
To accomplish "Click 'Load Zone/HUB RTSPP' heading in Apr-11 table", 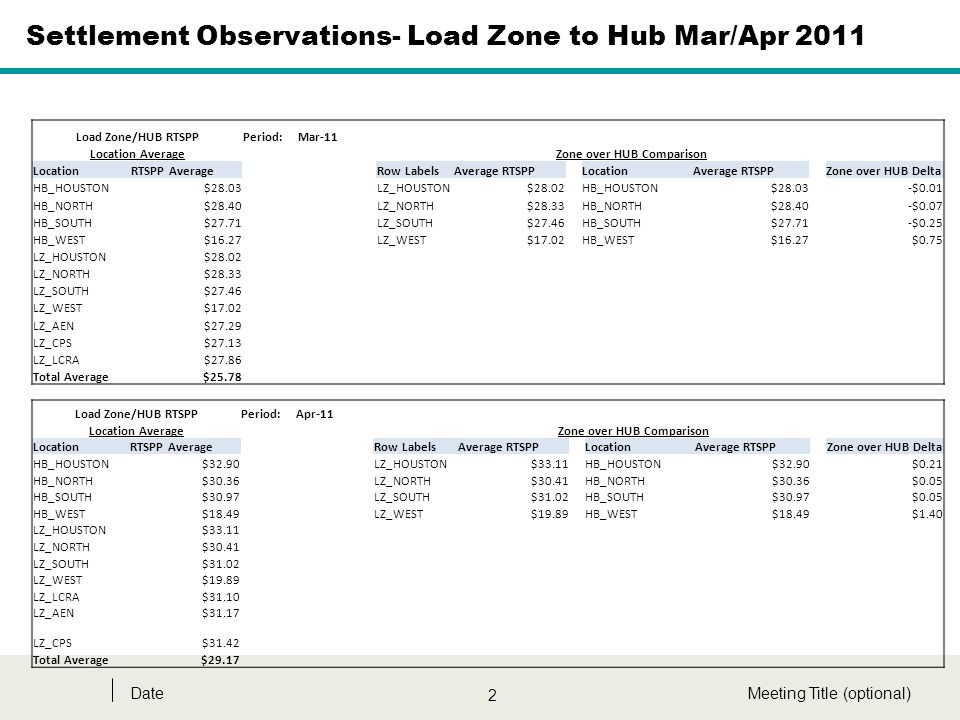I will coord(136,414).
